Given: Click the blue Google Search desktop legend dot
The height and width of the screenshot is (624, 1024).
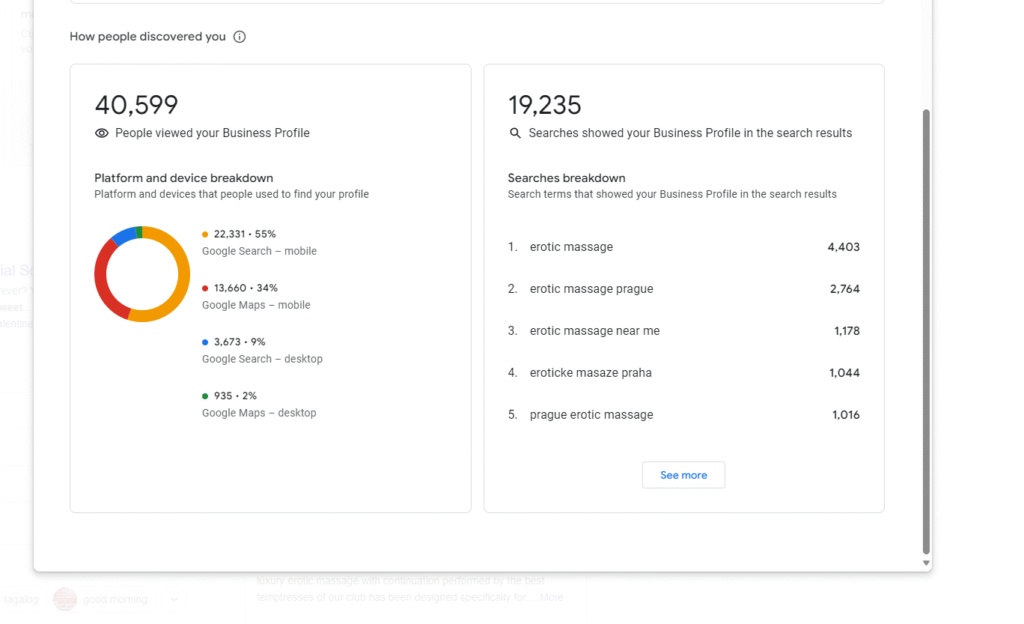Looking at the screenshot, I should [x=205, y=342].
